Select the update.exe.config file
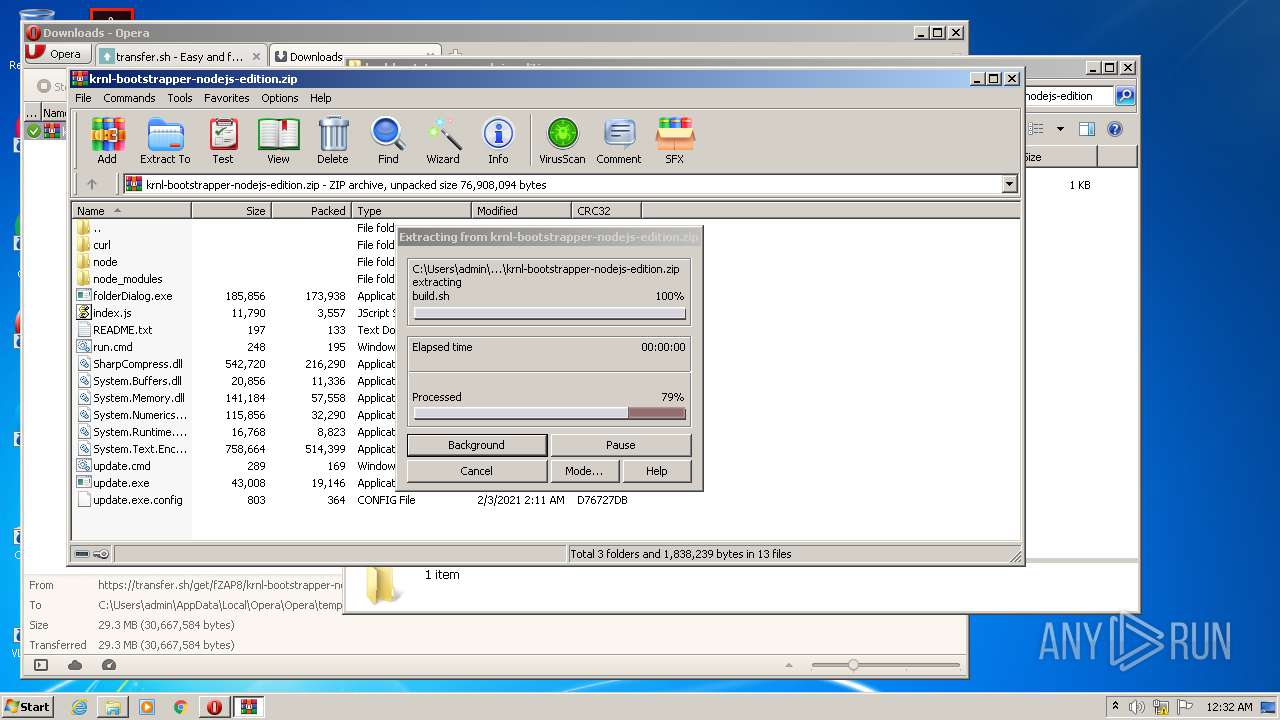Viewport: 1280px width, 720px height. (137, 500)
